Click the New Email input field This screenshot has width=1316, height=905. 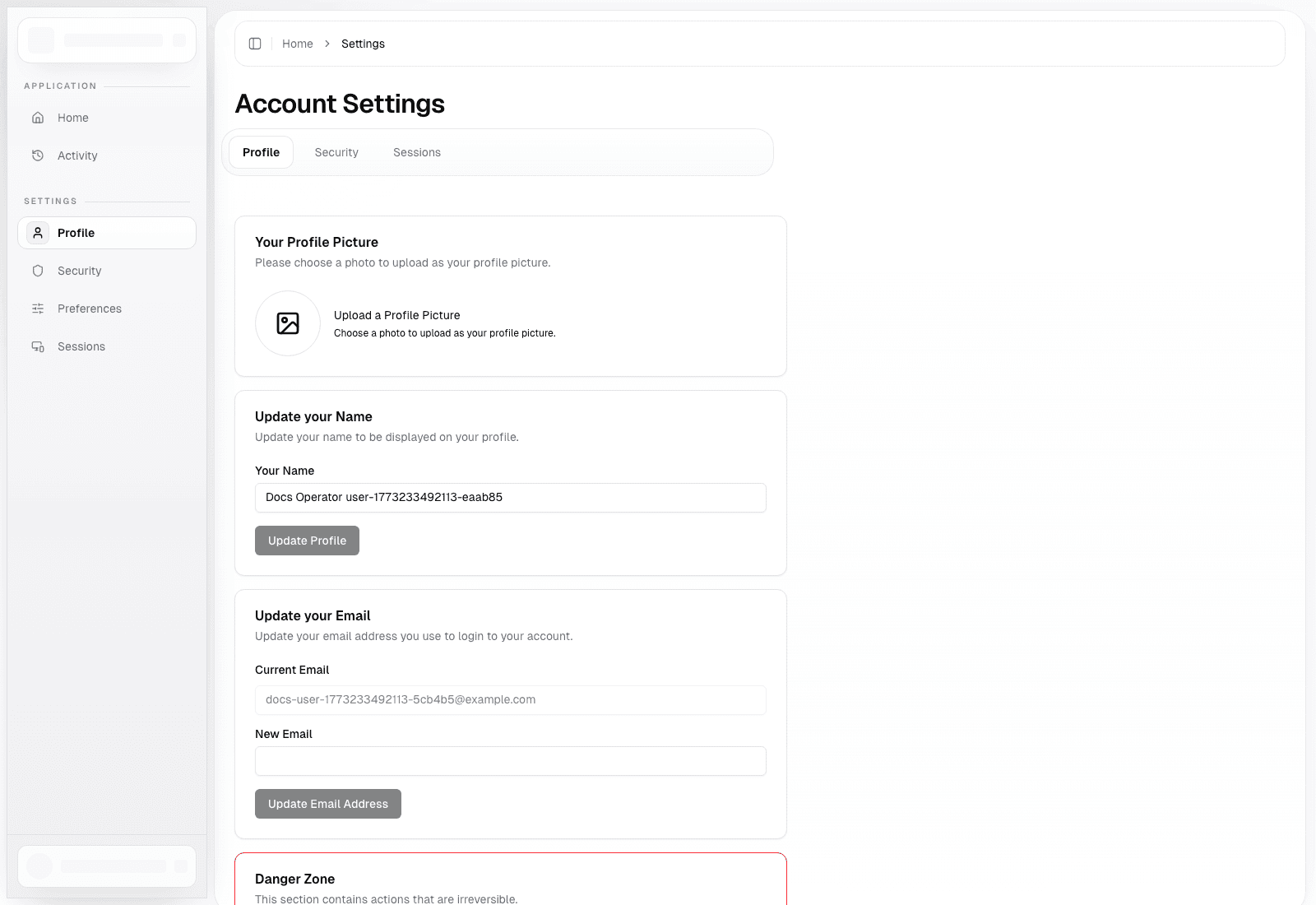point(510,761)
